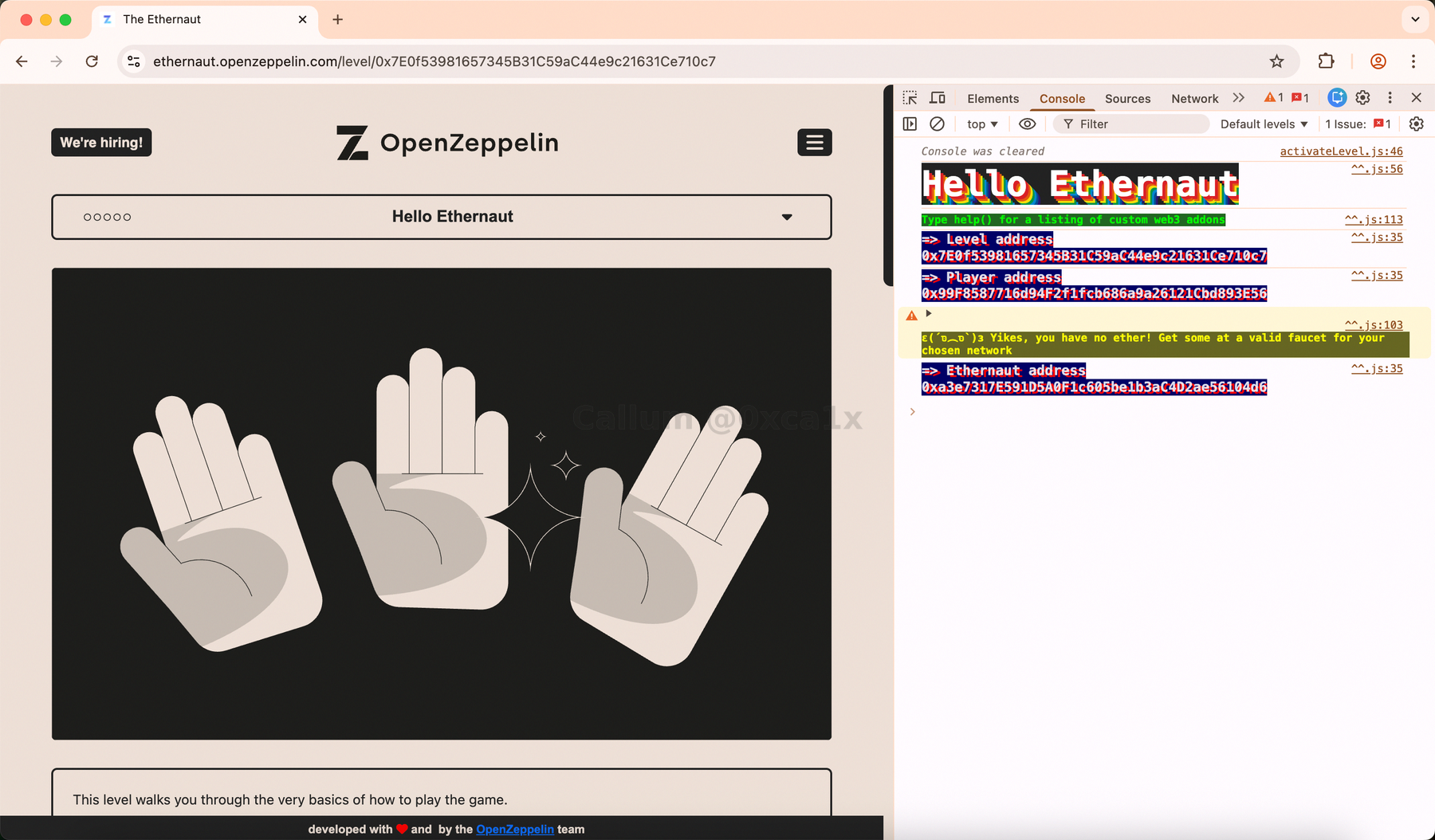This screenshot has height=840, width=1435.
Task: Go back to the previous page
Action: [x=22, y=61]
